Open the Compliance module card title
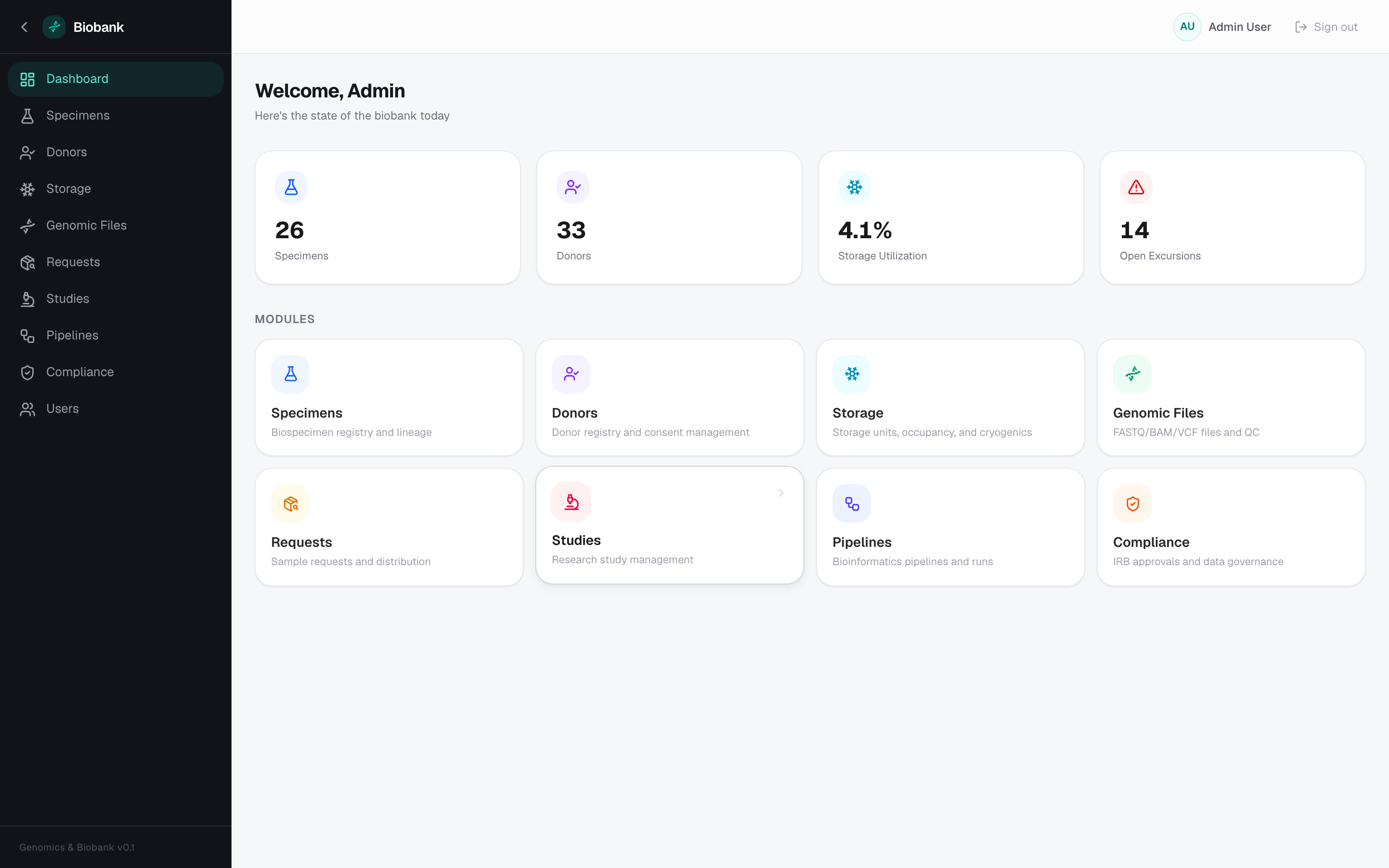 1151,542
